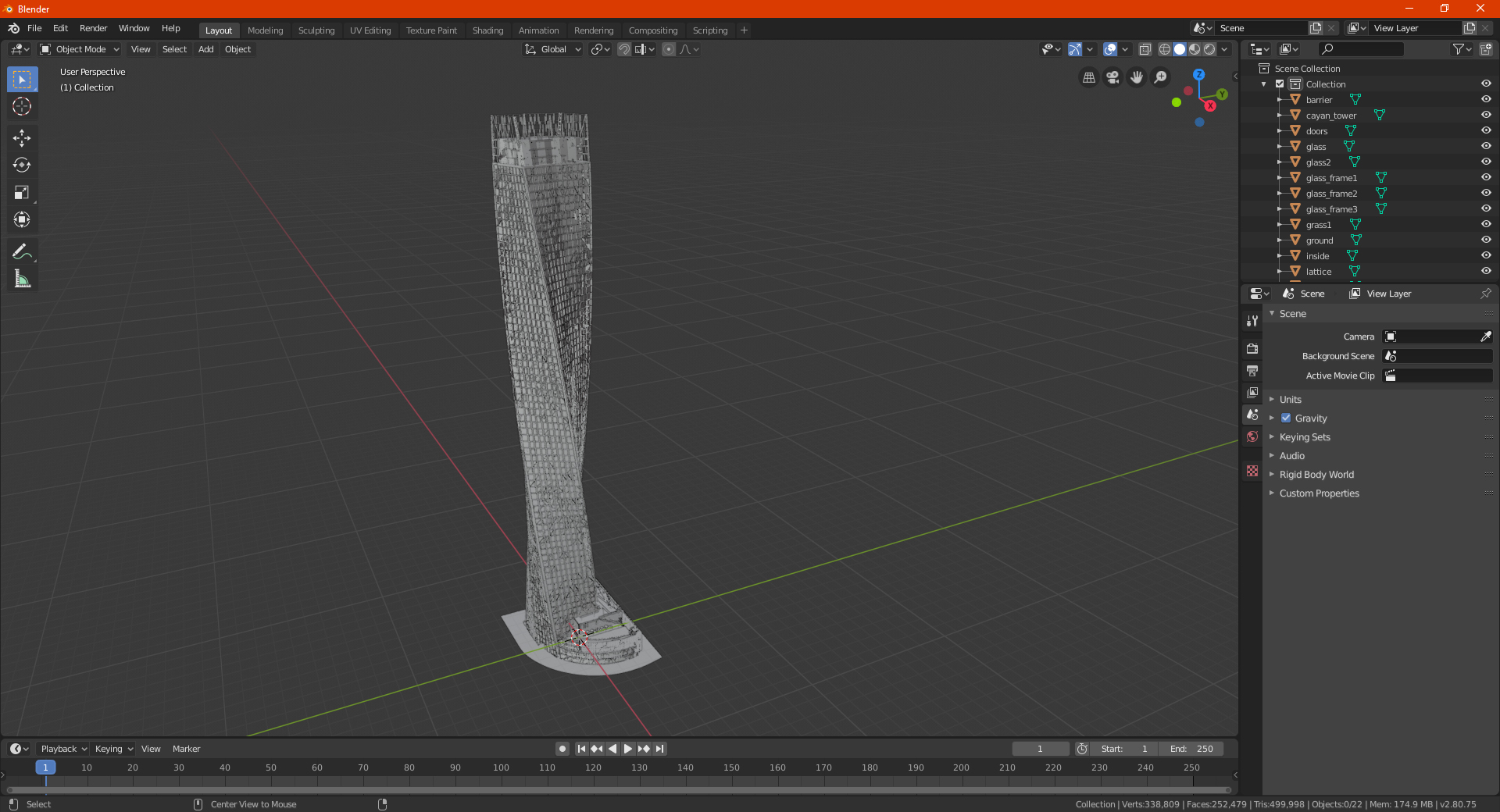
Task: Hide the doors object
Action: point(1486,130)
